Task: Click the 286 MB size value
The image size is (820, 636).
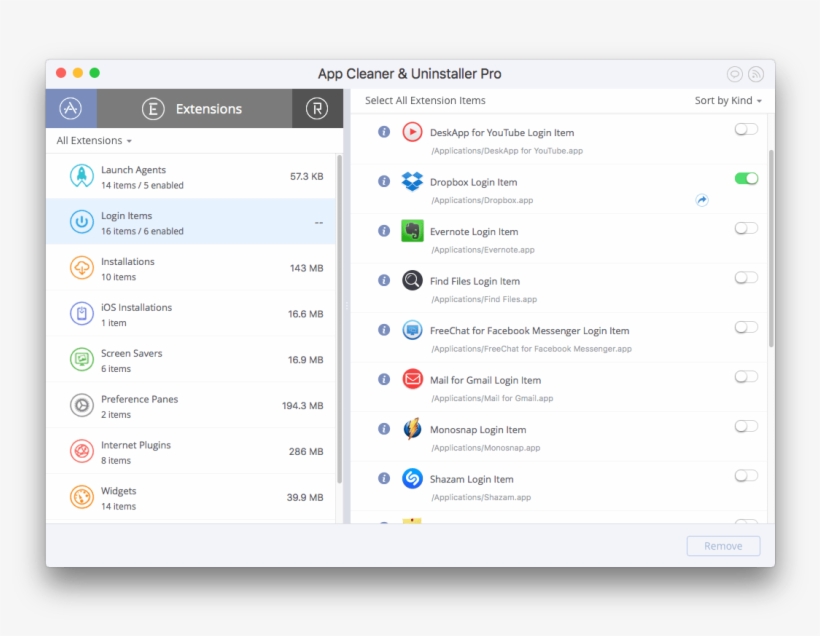Action: 306,451
